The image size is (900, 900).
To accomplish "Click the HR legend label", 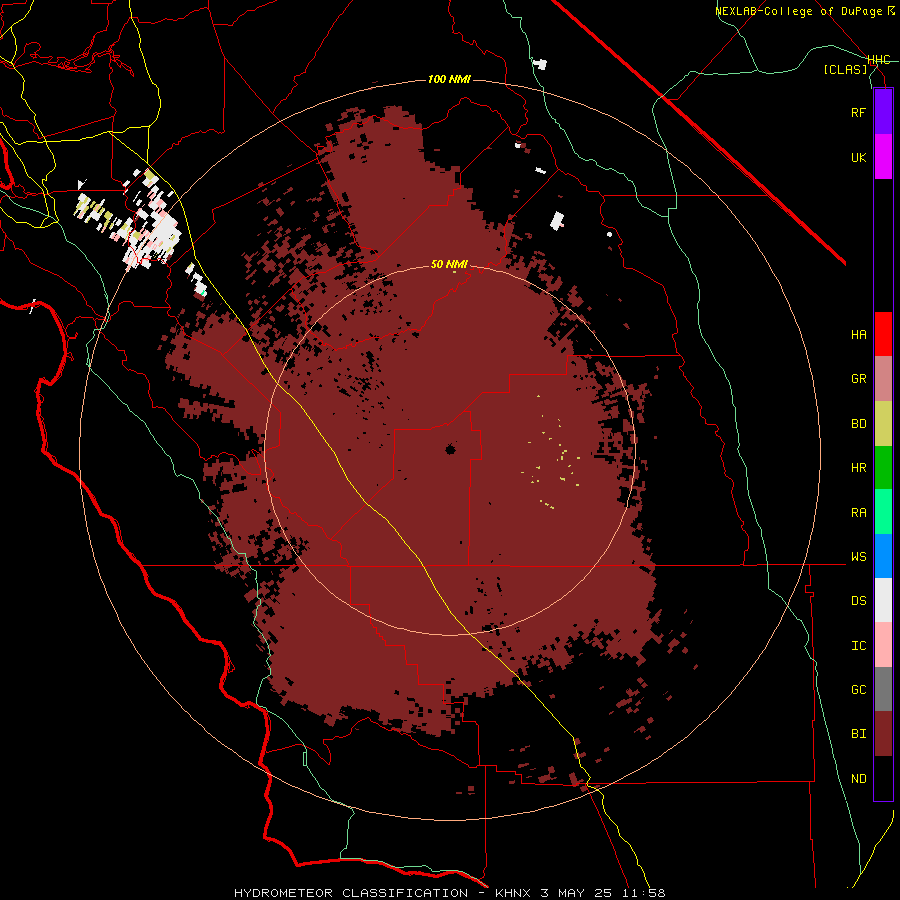I will coord(858,468).
